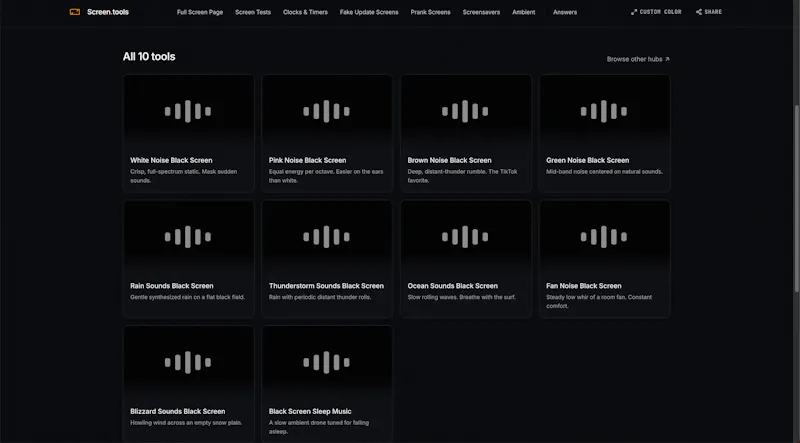800x443 pixels.
Task: Click the waveform icon on Green Noise card
Action: pyautogui.click(x=604, y=111)
